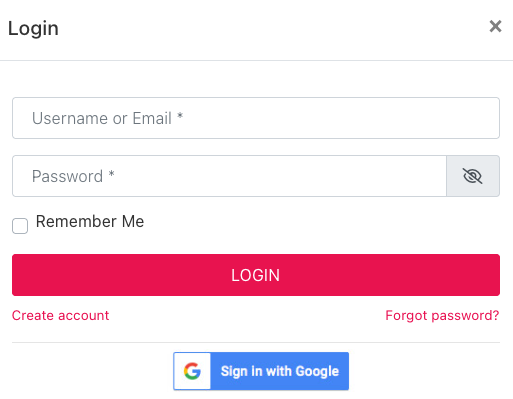Click the Remember Me label text
The image size is (513, 399).
pyautogui.click(x=90, y=221)
